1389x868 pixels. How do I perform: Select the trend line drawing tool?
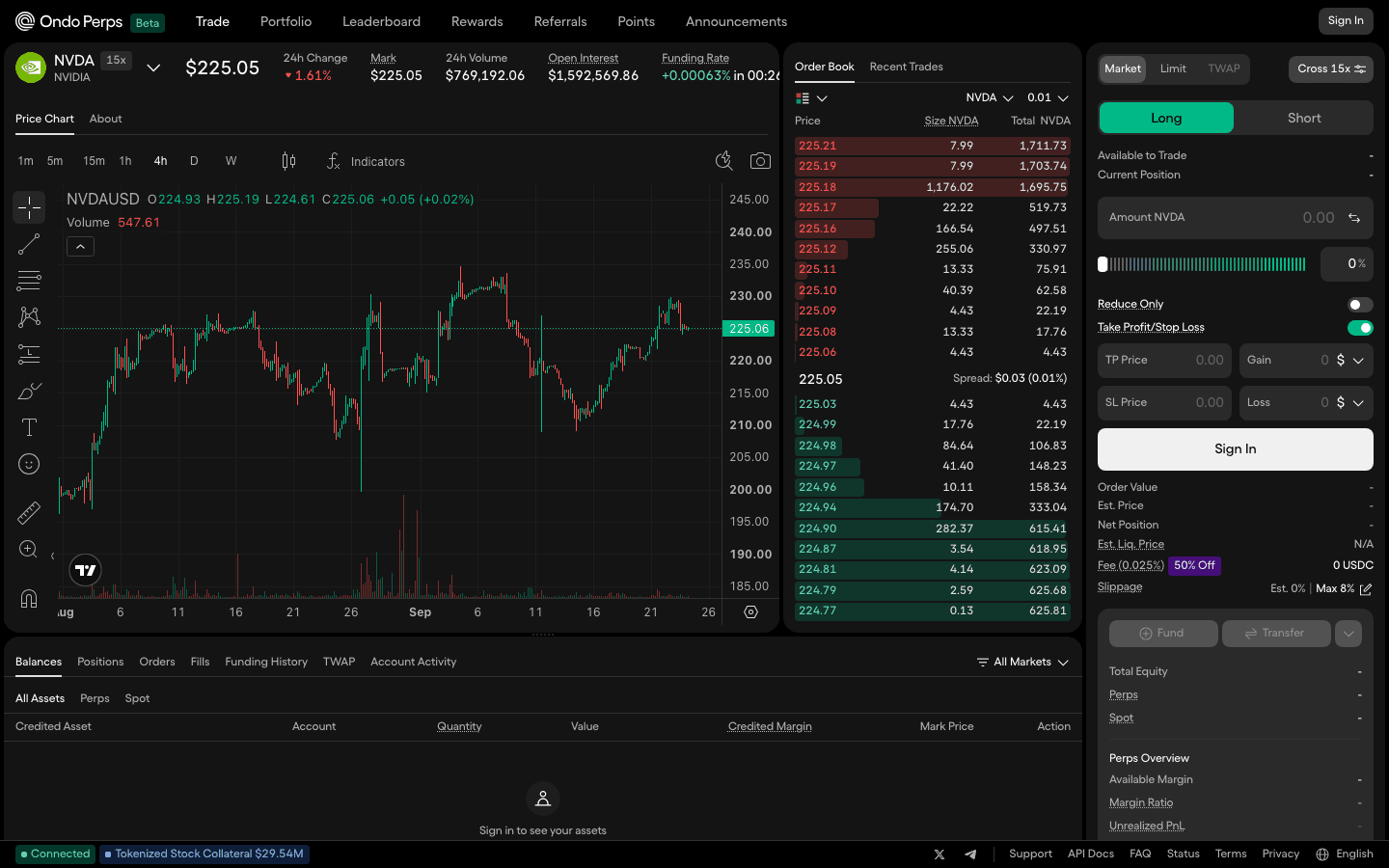tap(29, 244)
